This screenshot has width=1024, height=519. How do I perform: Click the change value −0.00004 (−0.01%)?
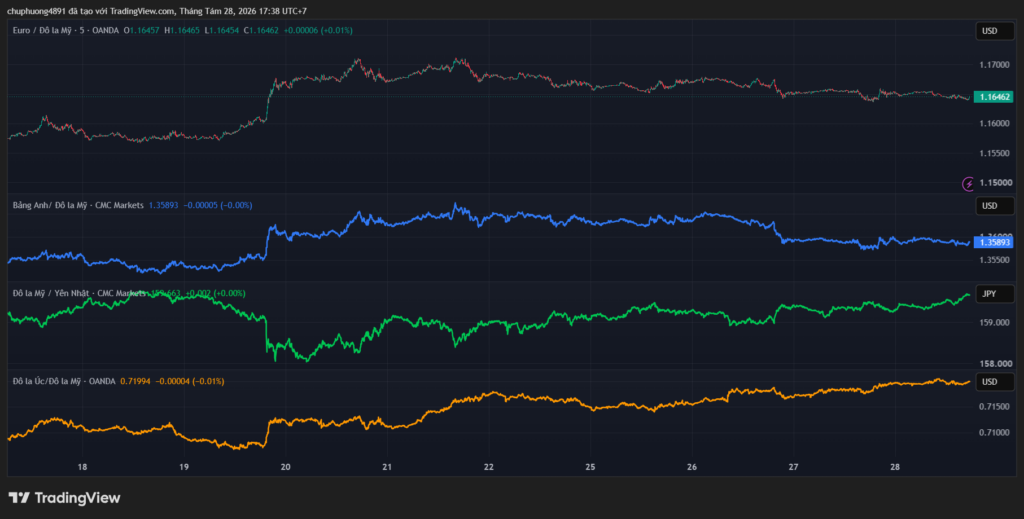[x=190, y=381]
